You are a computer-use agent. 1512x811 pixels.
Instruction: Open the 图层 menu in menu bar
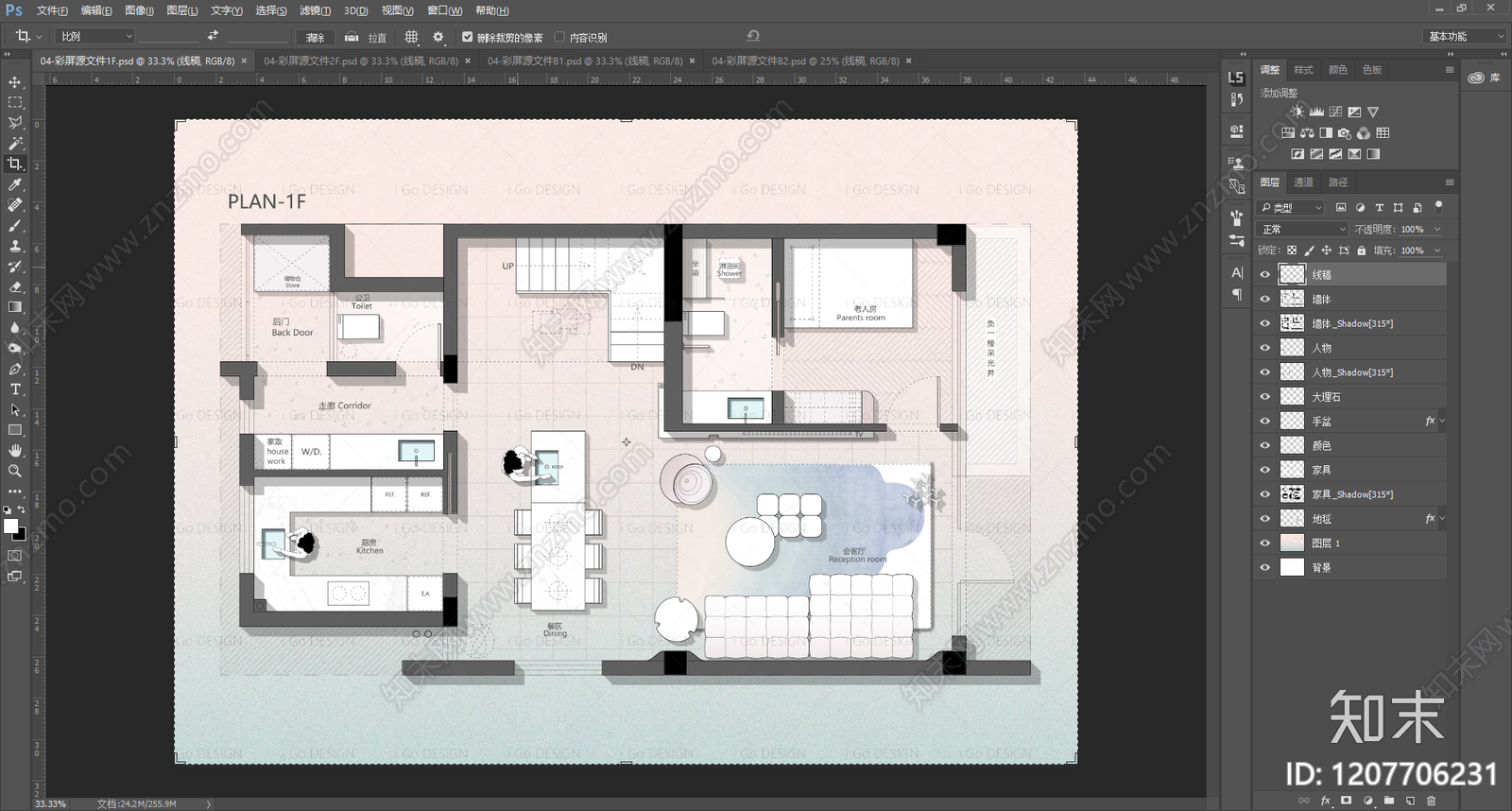(x=181, y=10)
